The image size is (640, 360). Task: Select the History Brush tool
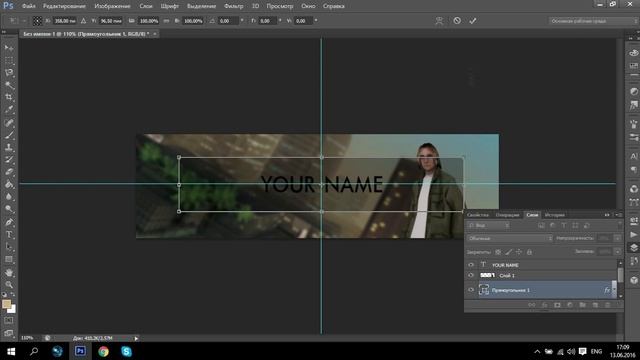(x=9, y=160)
